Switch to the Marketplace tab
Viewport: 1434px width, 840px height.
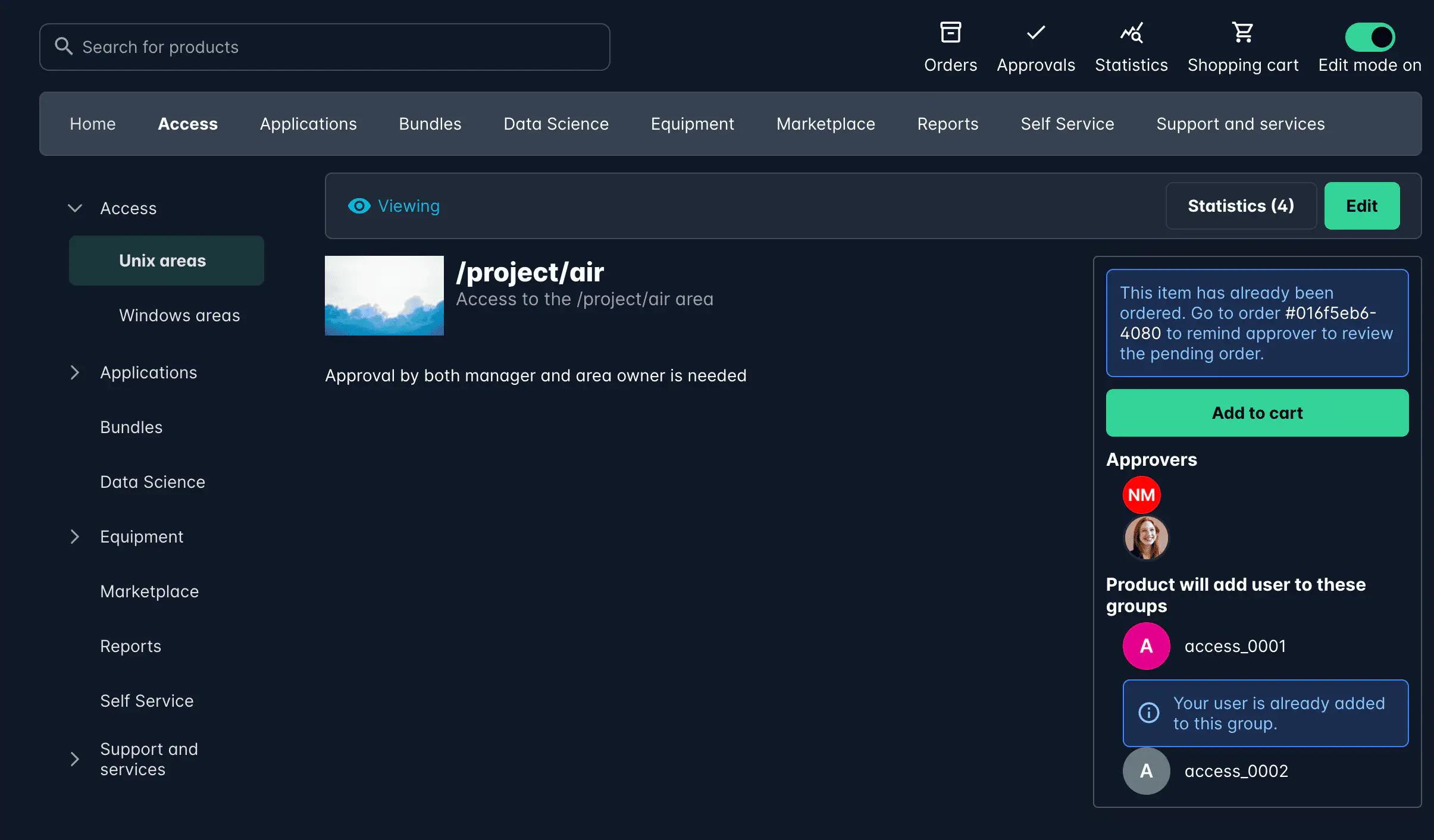pyautogui.click(x=825, y=124)
